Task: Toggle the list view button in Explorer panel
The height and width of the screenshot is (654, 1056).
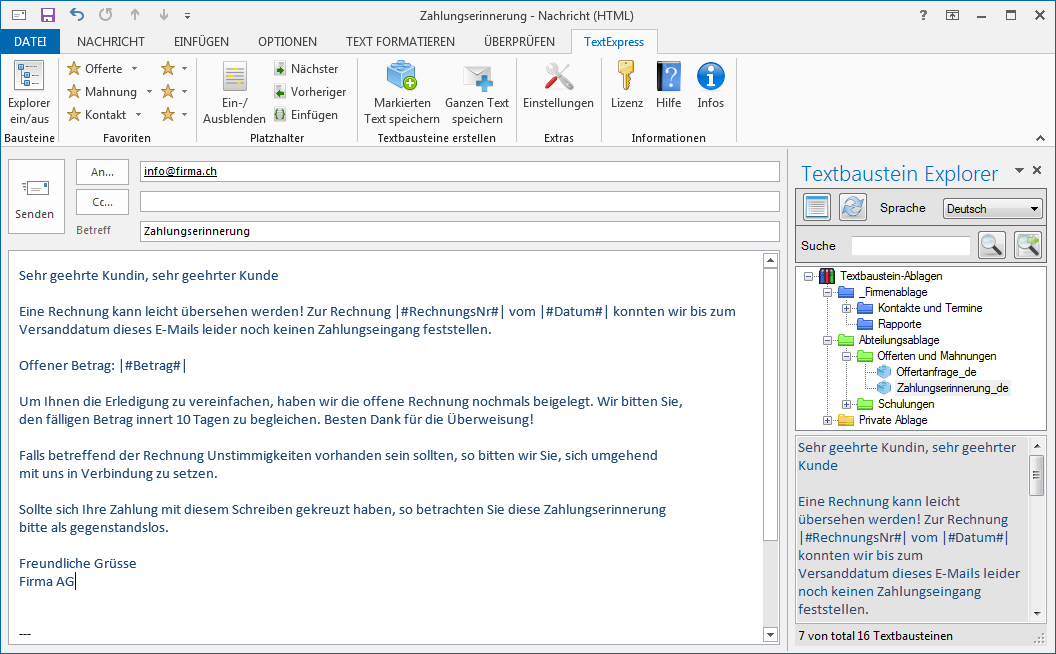Action: click(817, 207)
